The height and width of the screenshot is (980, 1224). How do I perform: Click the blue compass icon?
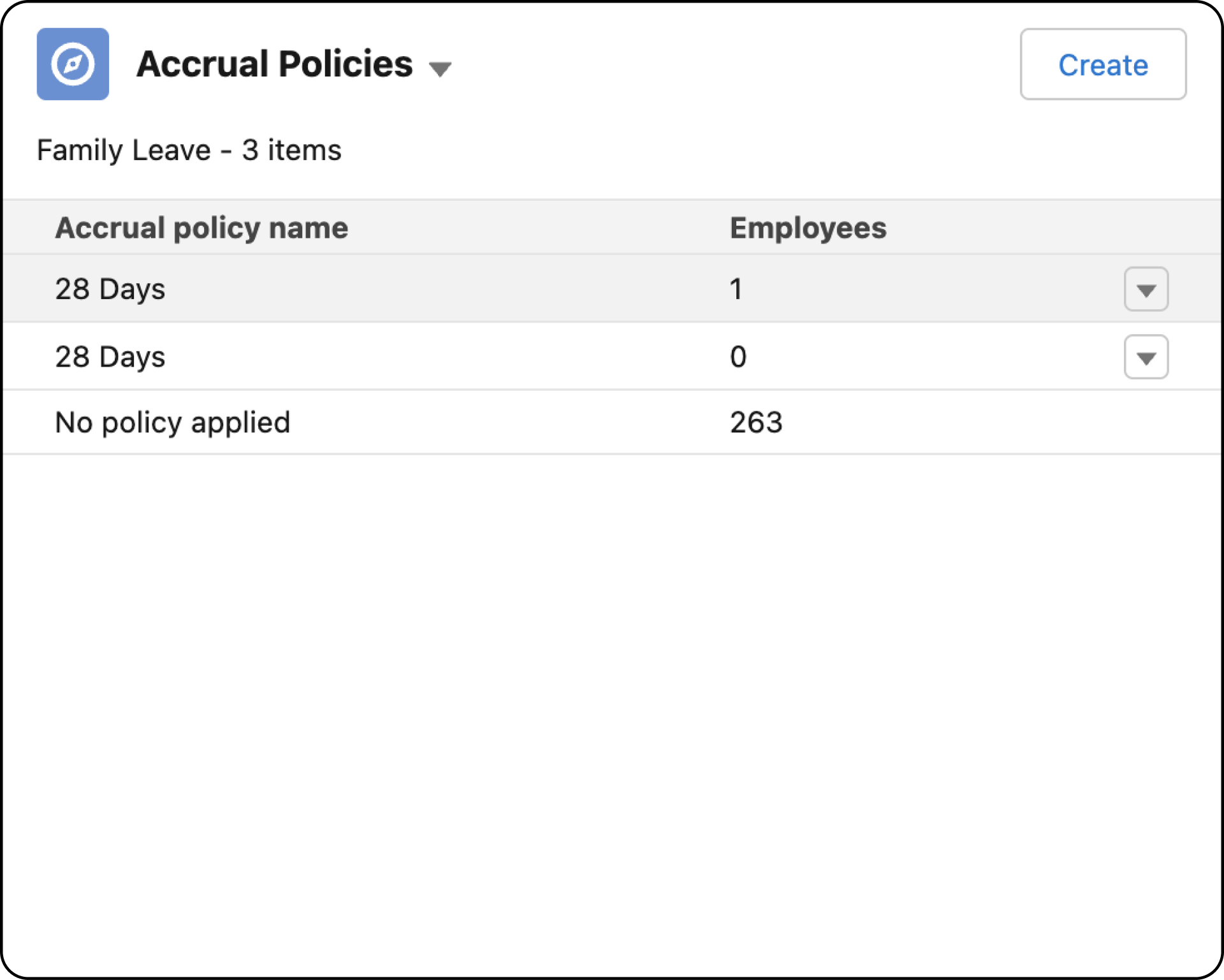point(73,64)
